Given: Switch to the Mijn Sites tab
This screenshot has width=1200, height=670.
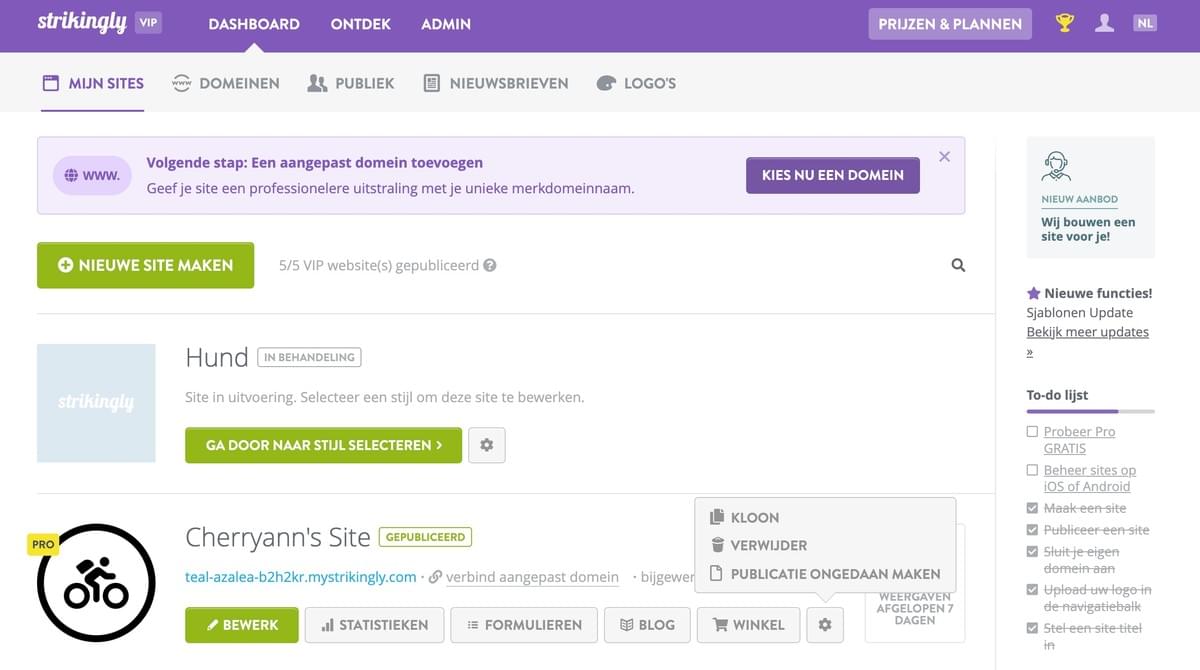Looking at the screenshot, I should pyautogui.click(x=92, y=83).
